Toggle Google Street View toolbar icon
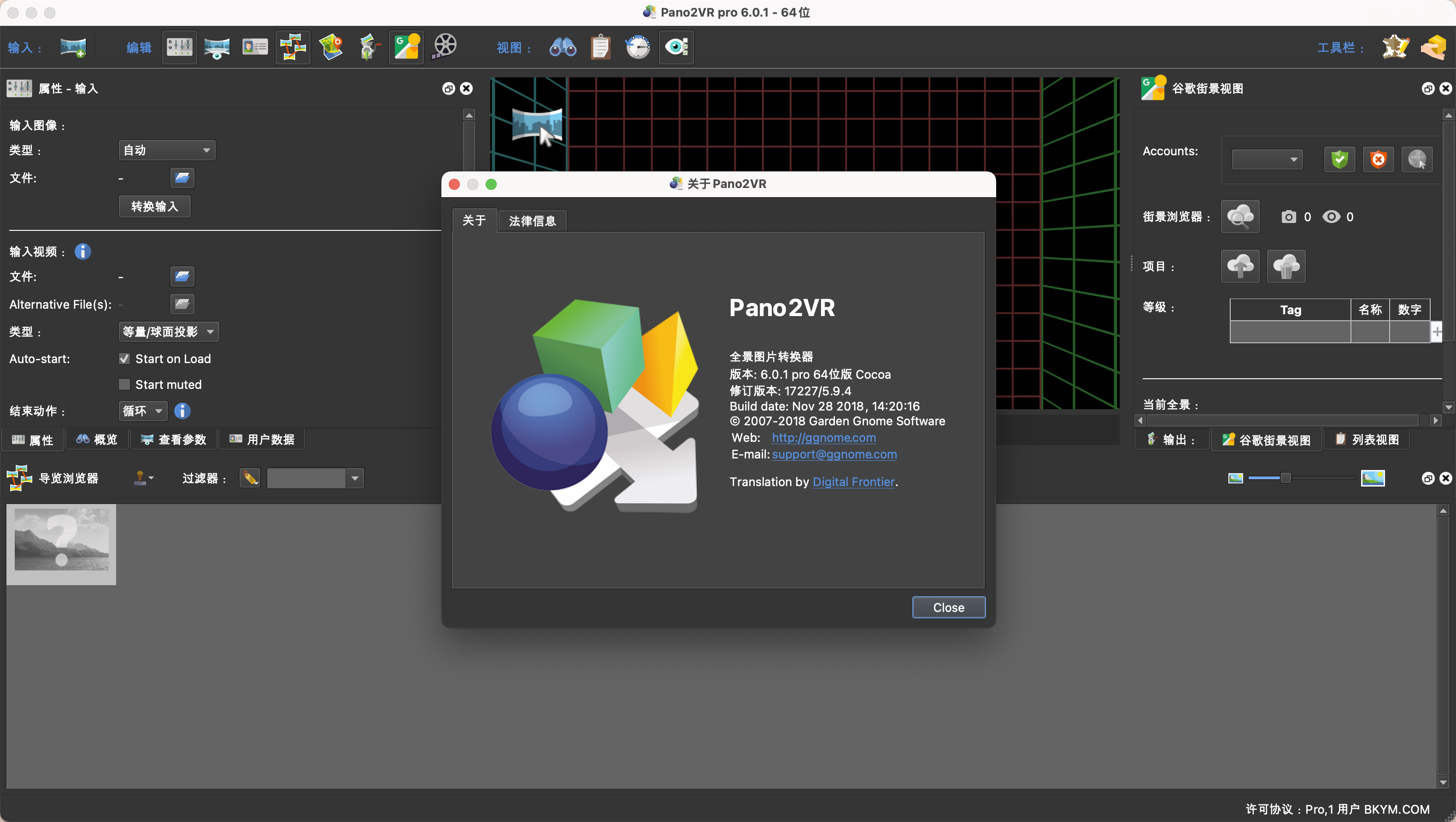 click(406, 47)
